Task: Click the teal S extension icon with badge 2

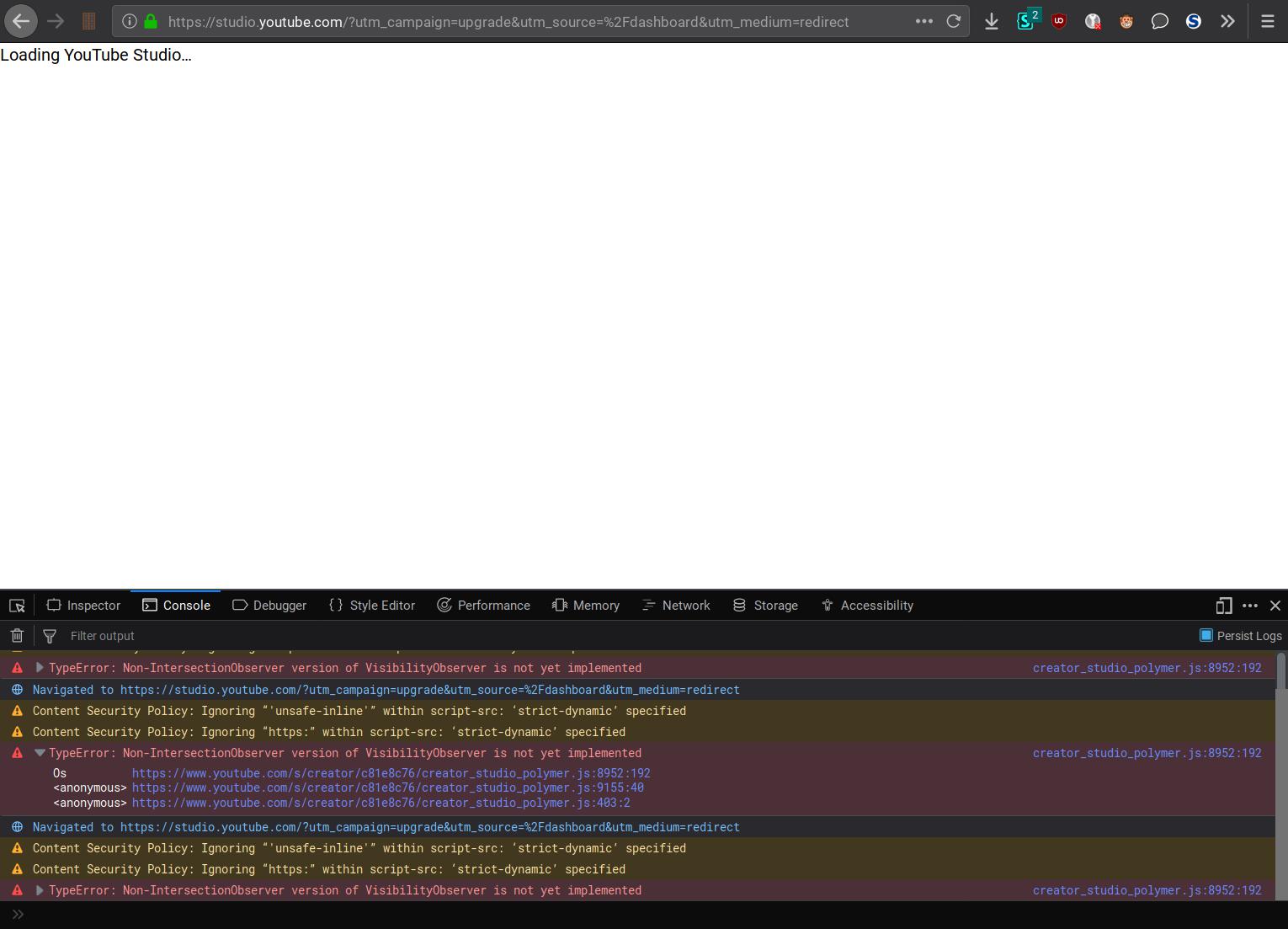Action: [1027, 20]
